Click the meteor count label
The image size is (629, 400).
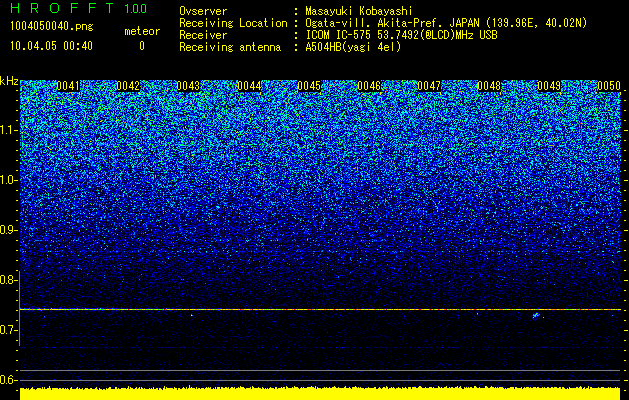pyautogui.click(x=142, y=31)
